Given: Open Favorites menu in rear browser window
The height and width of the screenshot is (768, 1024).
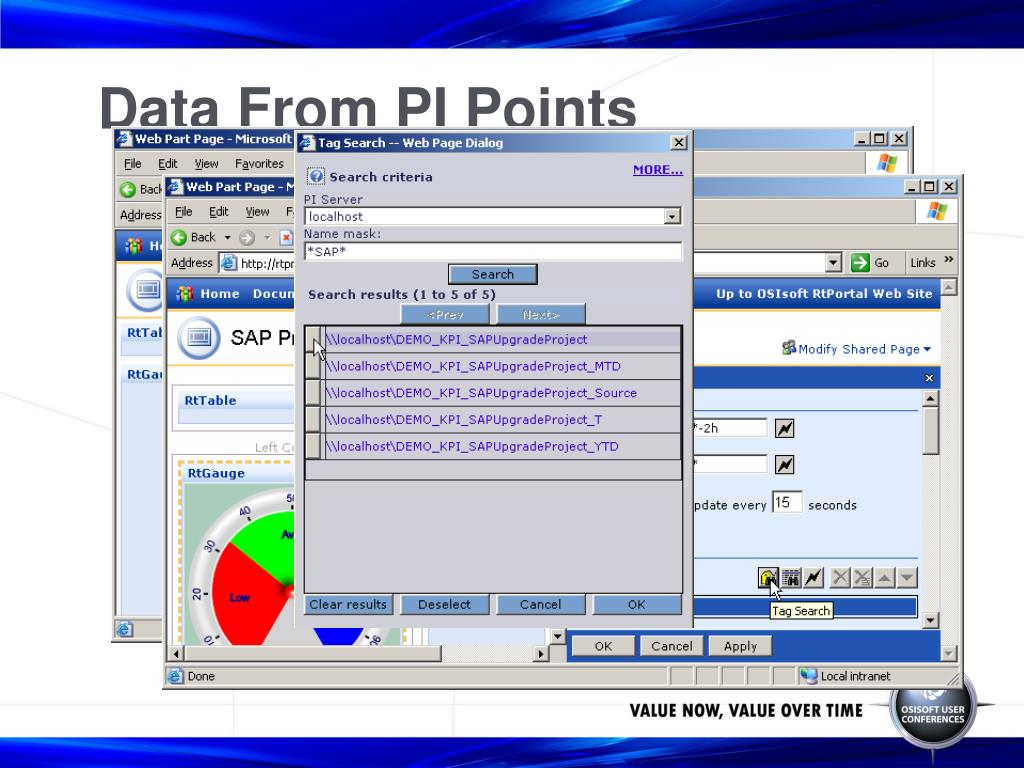Looking at the screenshot, I should [x=259, y=164].
